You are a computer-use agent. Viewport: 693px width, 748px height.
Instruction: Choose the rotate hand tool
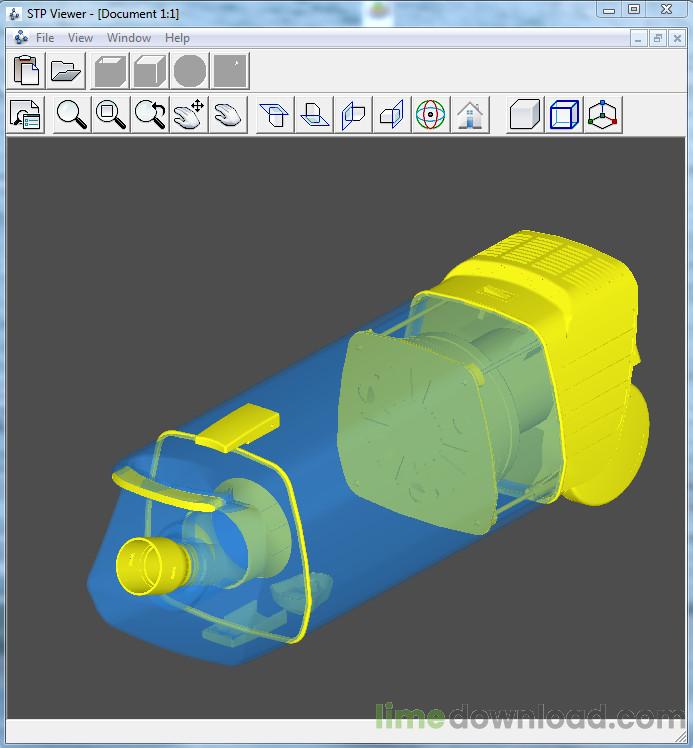(x=228, y=114)
